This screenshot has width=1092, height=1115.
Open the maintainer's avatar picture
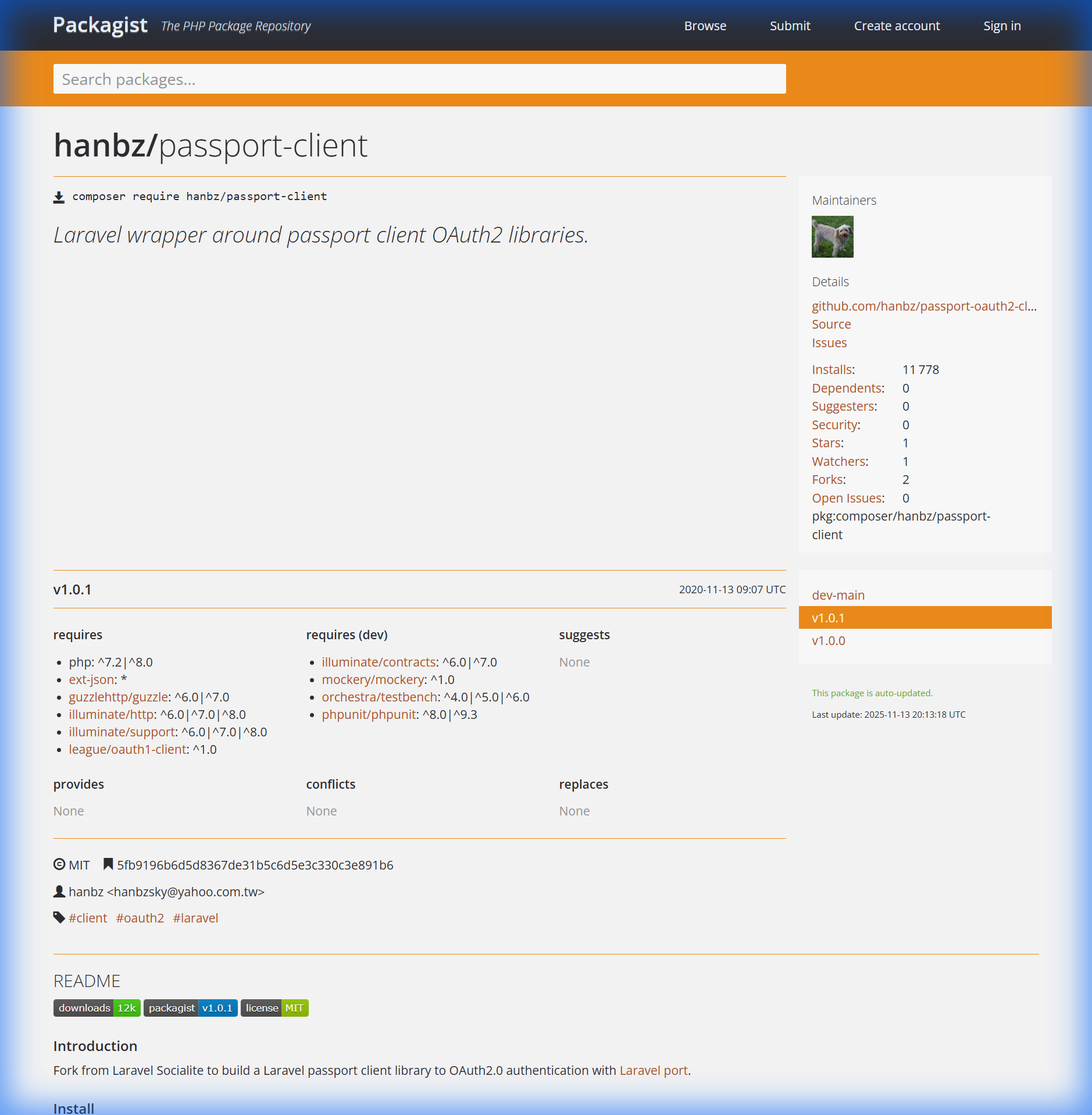pos(832,237)
